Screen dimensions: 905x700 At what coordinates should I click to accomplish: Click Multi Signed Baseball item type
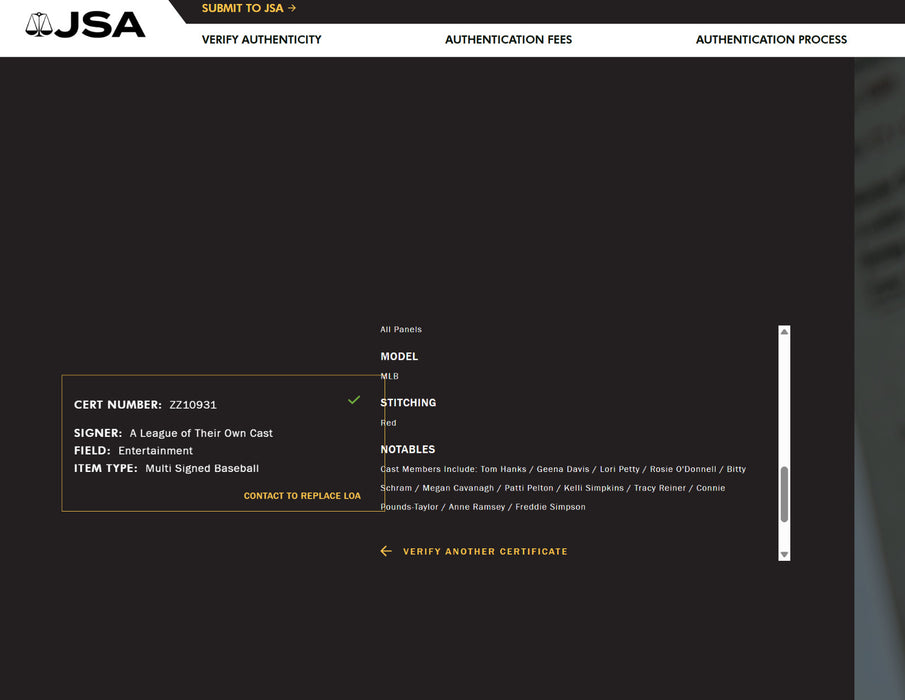coord(202,468)
